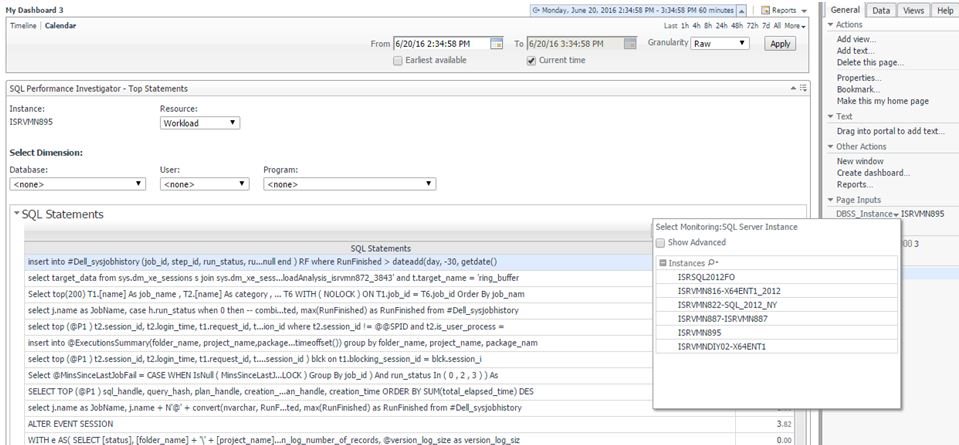Open the Program dimension dropdown
The width and height of the screenshot is (959, 445).
(x=350, y=184)
